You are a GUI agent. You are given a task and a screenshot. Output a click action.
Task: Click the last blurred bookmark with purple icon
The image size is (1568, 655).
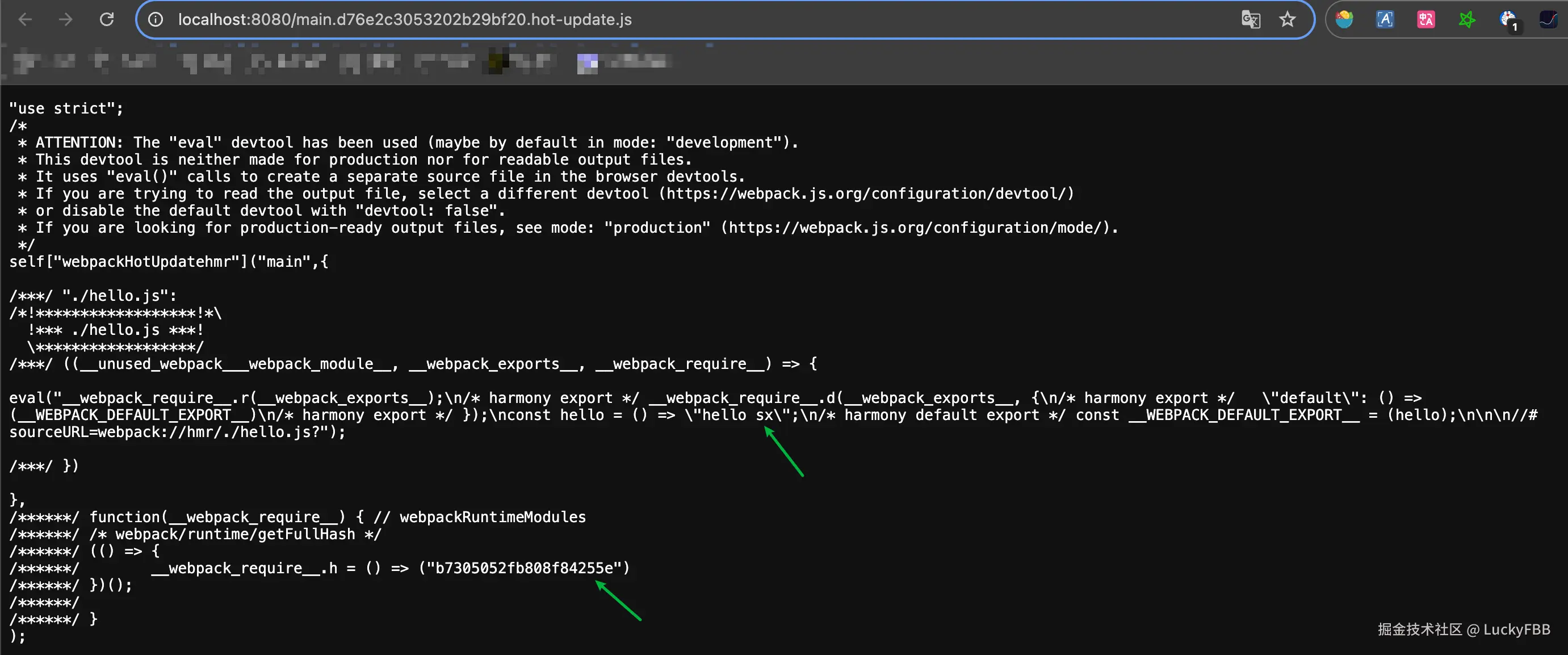point(621,61)
